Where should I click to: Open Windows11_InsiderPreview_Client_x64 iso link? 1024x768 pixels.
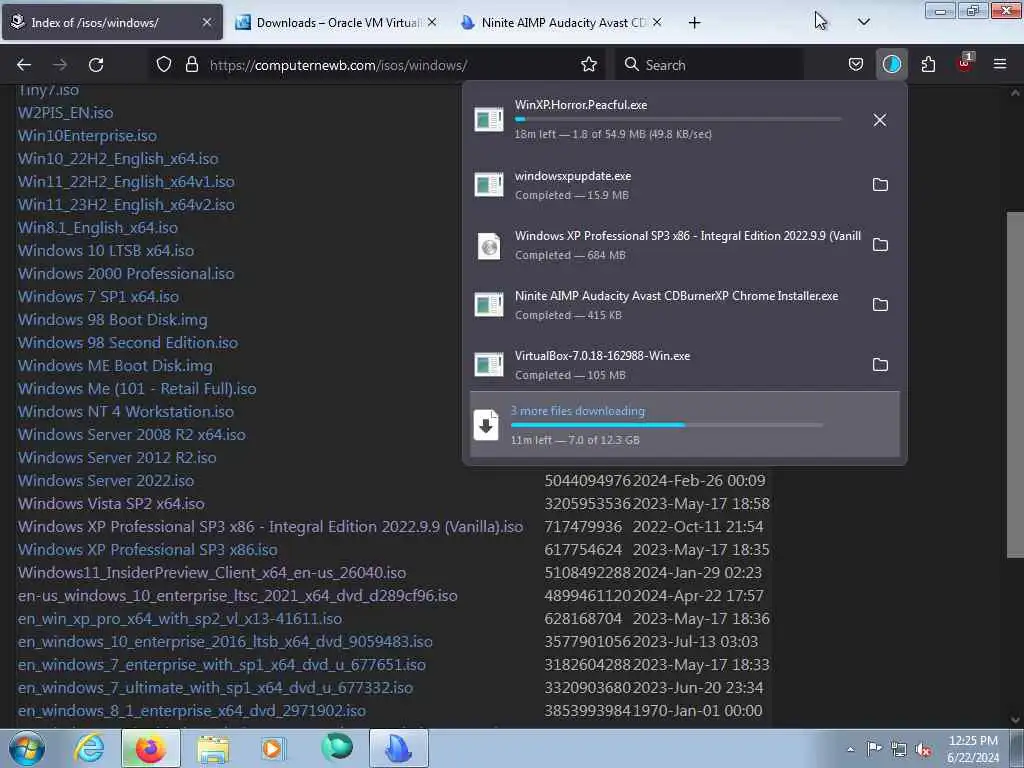pyautogui.click(x=212, y=573)
